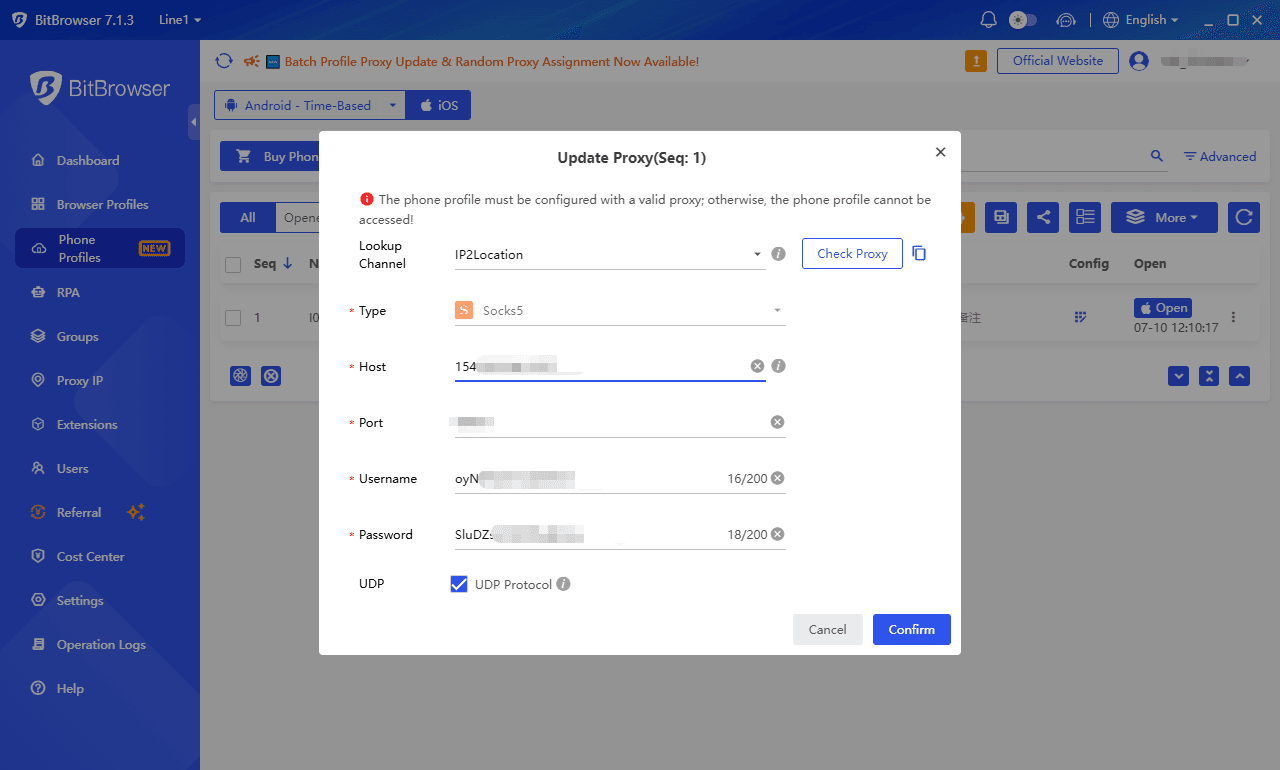1280x770 pixels.
Task: Tick the checkbox for row Seq 1
Action: click(233, 318)
